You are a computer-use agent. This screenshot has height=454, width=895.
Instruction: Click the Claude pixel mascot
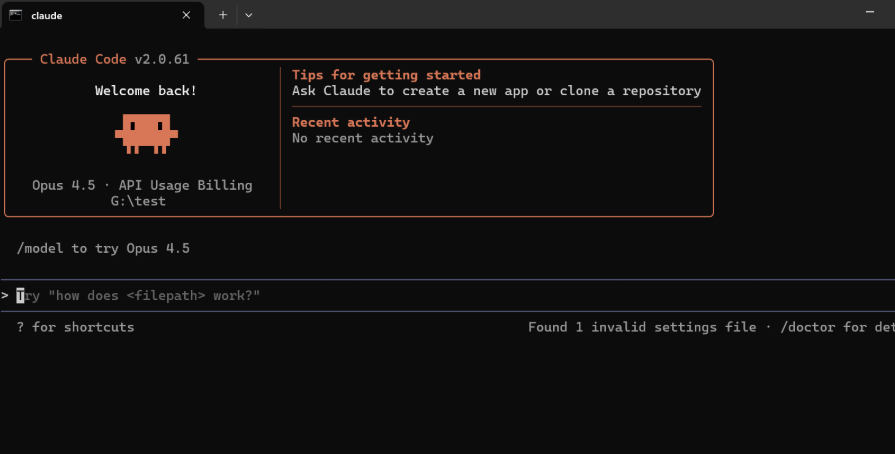coord(146,134)
